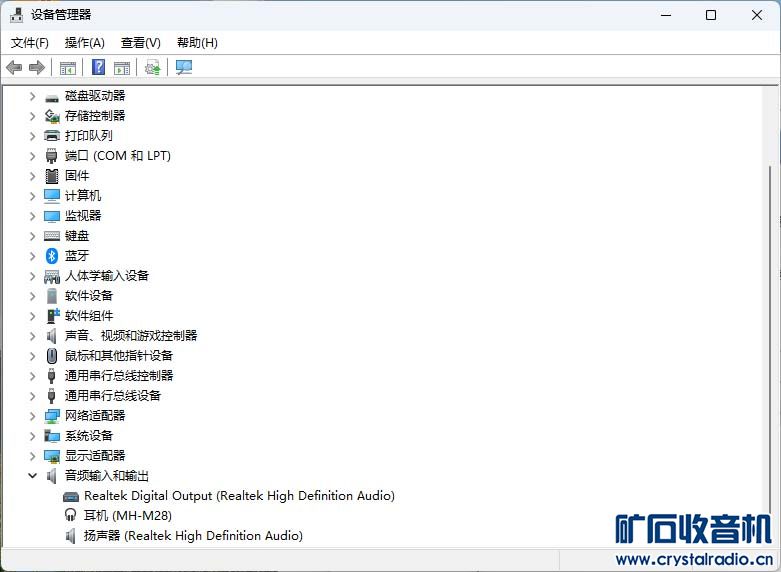Select the keyboard icon beside 键盘

pos(52,236)
